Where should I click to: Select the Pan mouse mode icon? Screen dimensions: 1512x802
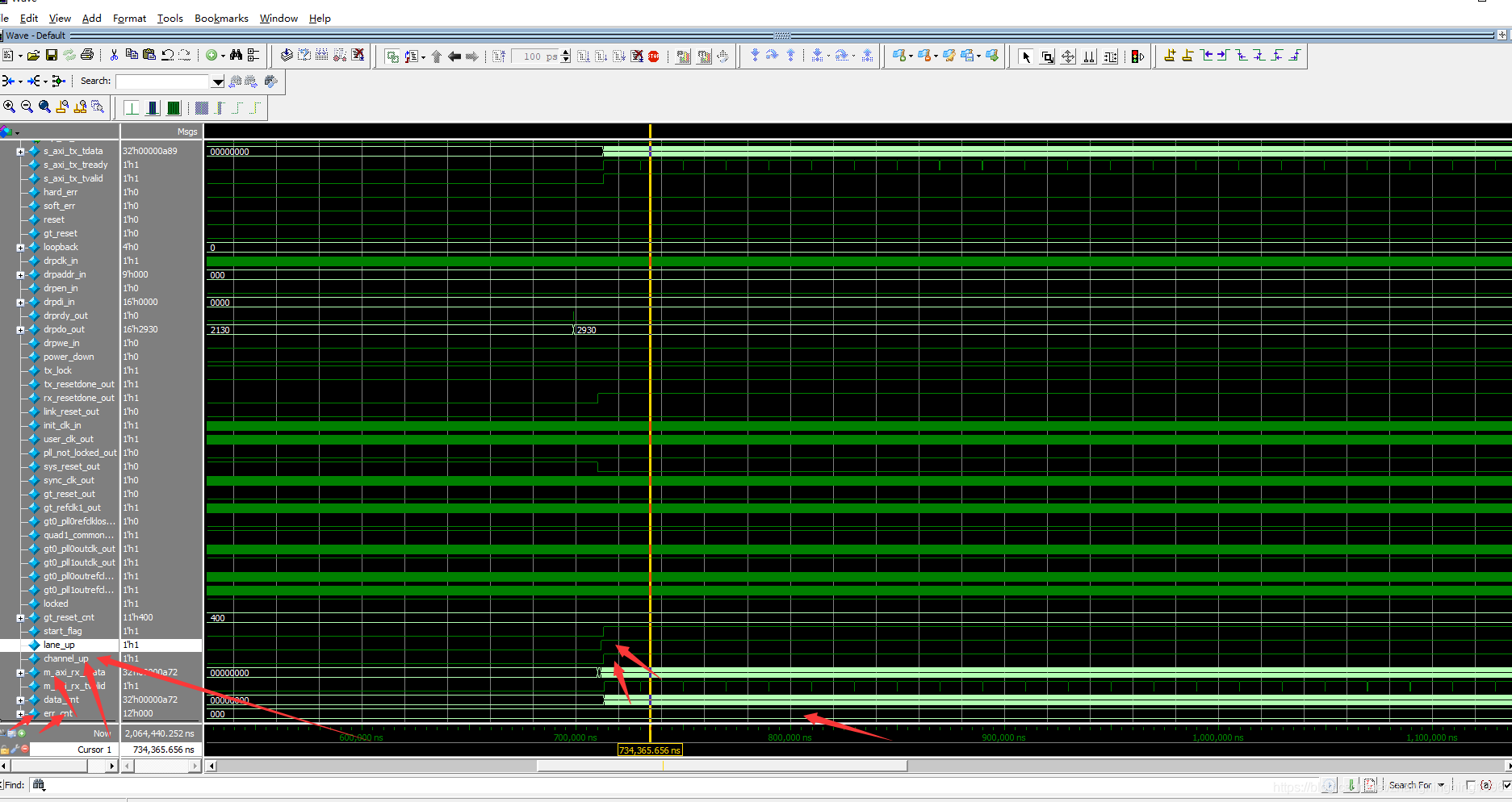click(1068, 56)
